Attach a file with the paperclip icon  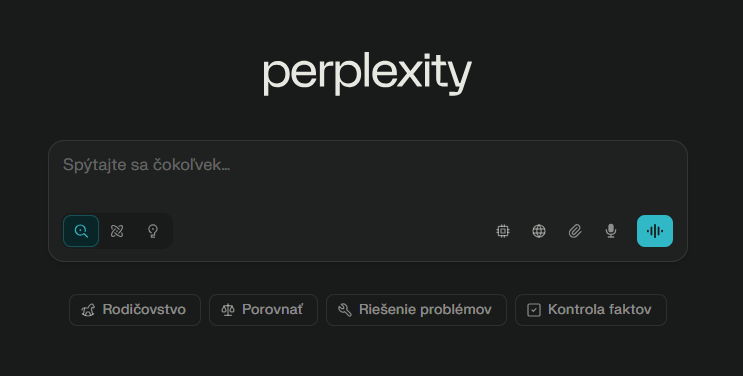click(575, 231)
